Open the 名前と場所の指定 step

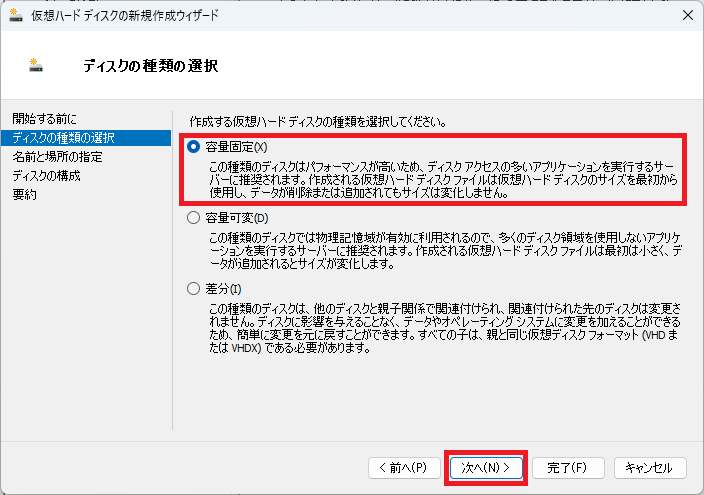(57, 157)
